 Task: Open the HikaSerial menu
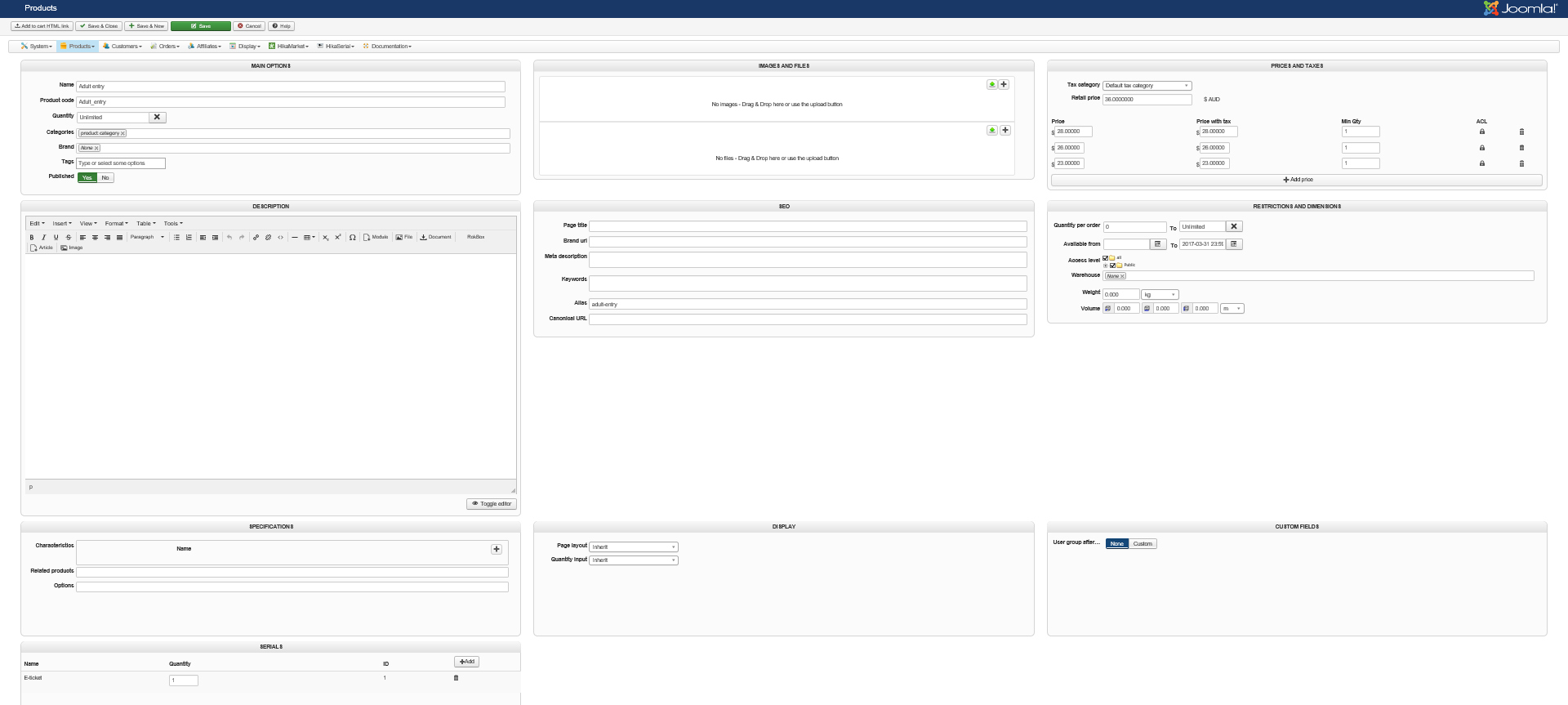point(336,47)
